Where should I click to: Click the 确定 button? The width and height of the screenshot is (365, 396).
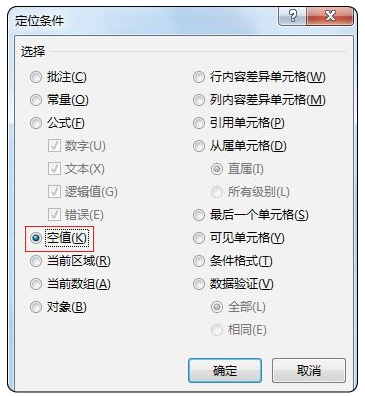click(225, 370)
